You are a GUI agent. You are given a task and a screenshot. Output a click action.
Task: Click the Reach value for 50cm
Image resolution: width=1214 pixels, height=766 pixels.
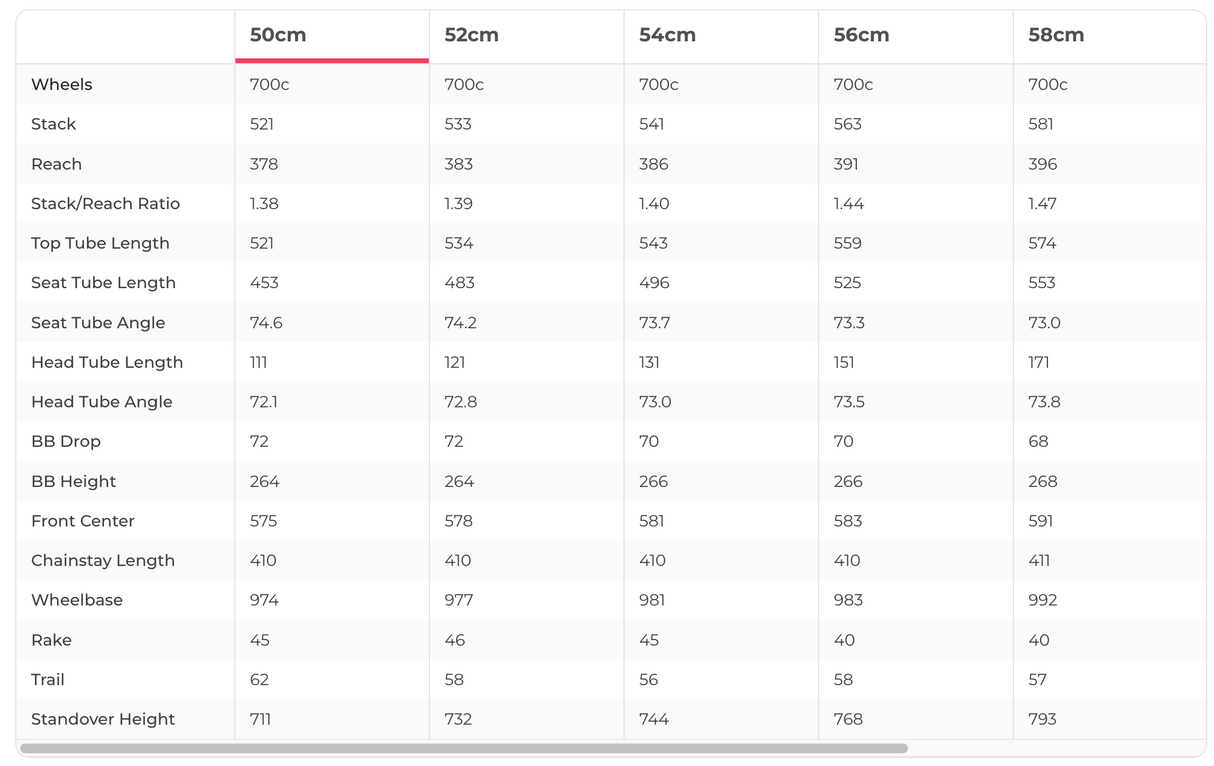point(264,164)
